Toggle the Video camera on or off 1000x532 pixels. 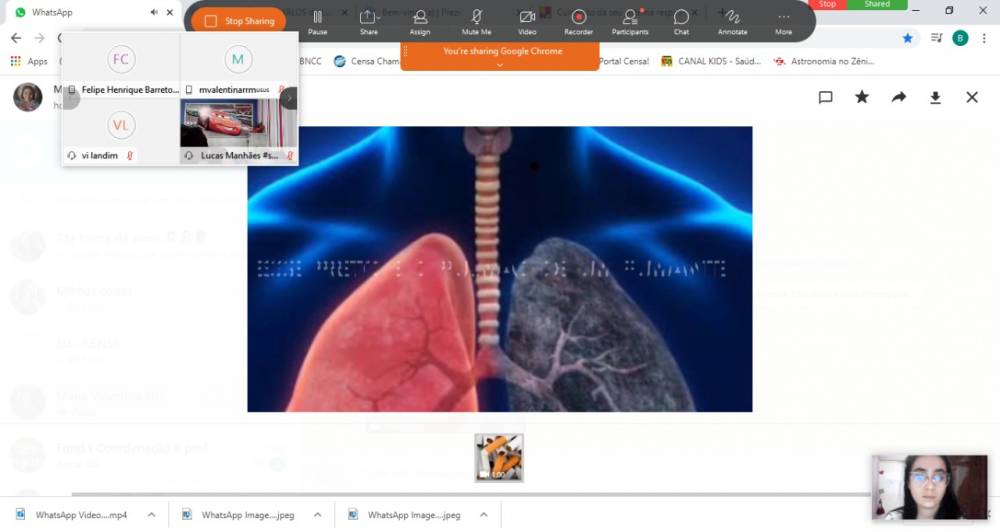pos(527,20)
